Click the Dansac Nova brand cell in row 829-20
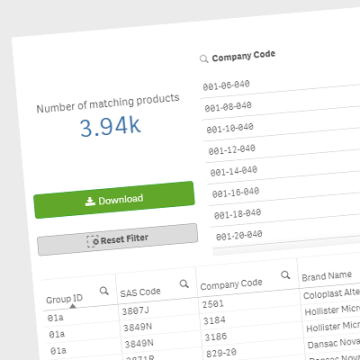This screenshot has height=360, width=360. coord(334,343)
